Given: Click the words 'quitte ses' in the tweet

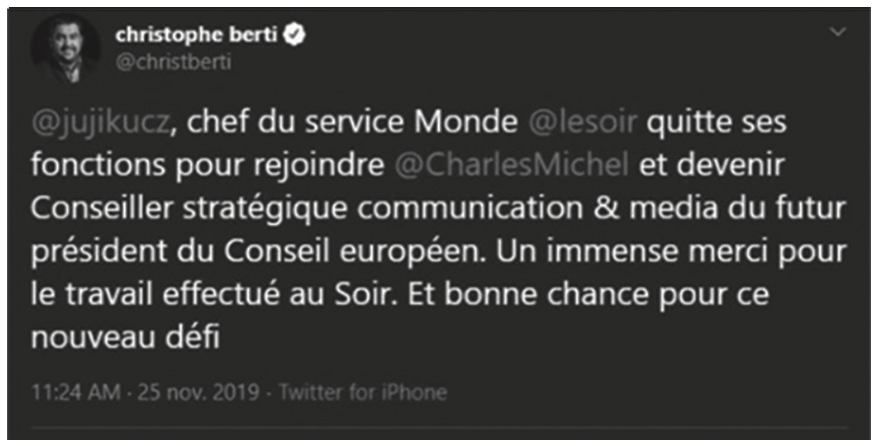Looking at the screenshot, I should (717, 124).
